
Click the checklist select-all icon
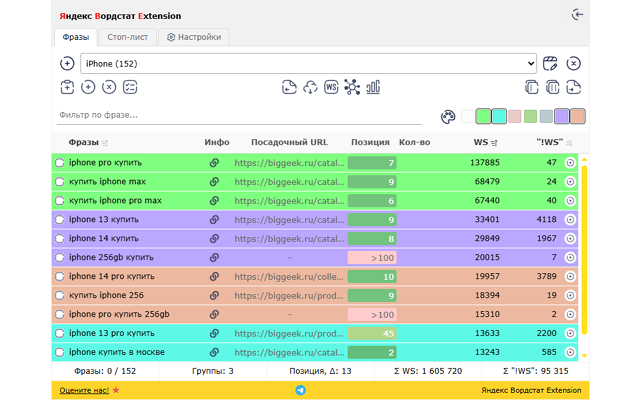coord(130,87)
